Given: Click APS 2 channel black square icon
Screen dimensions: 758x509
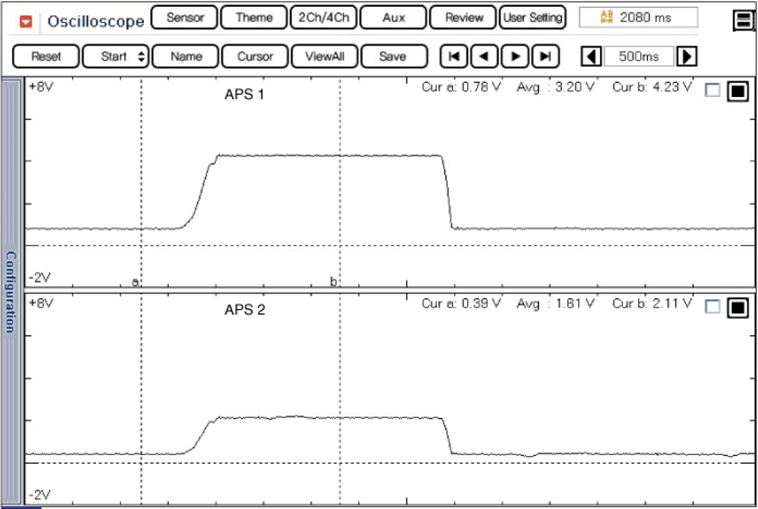Looking at the screenshot, I should (737, 307).
